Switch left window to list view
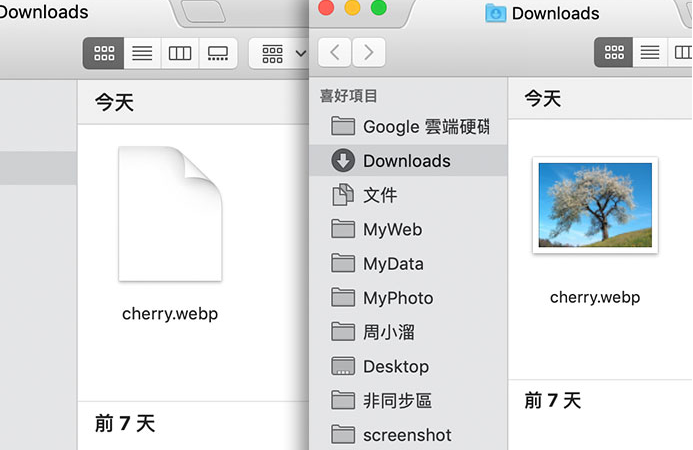Image resolution: width=693 pixels, height=450 pixels. click(142, 53)
